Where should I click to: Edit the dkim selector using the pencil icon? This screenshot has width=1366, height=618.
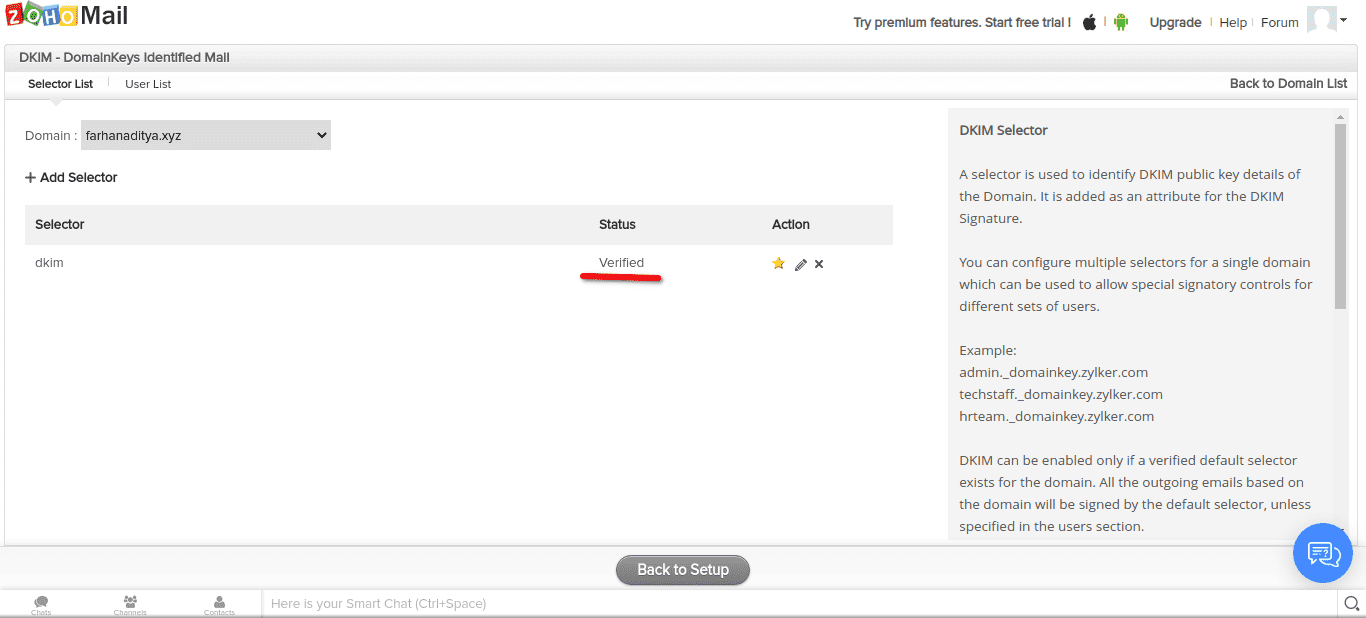pyautogui.click(x=799, y=263)
